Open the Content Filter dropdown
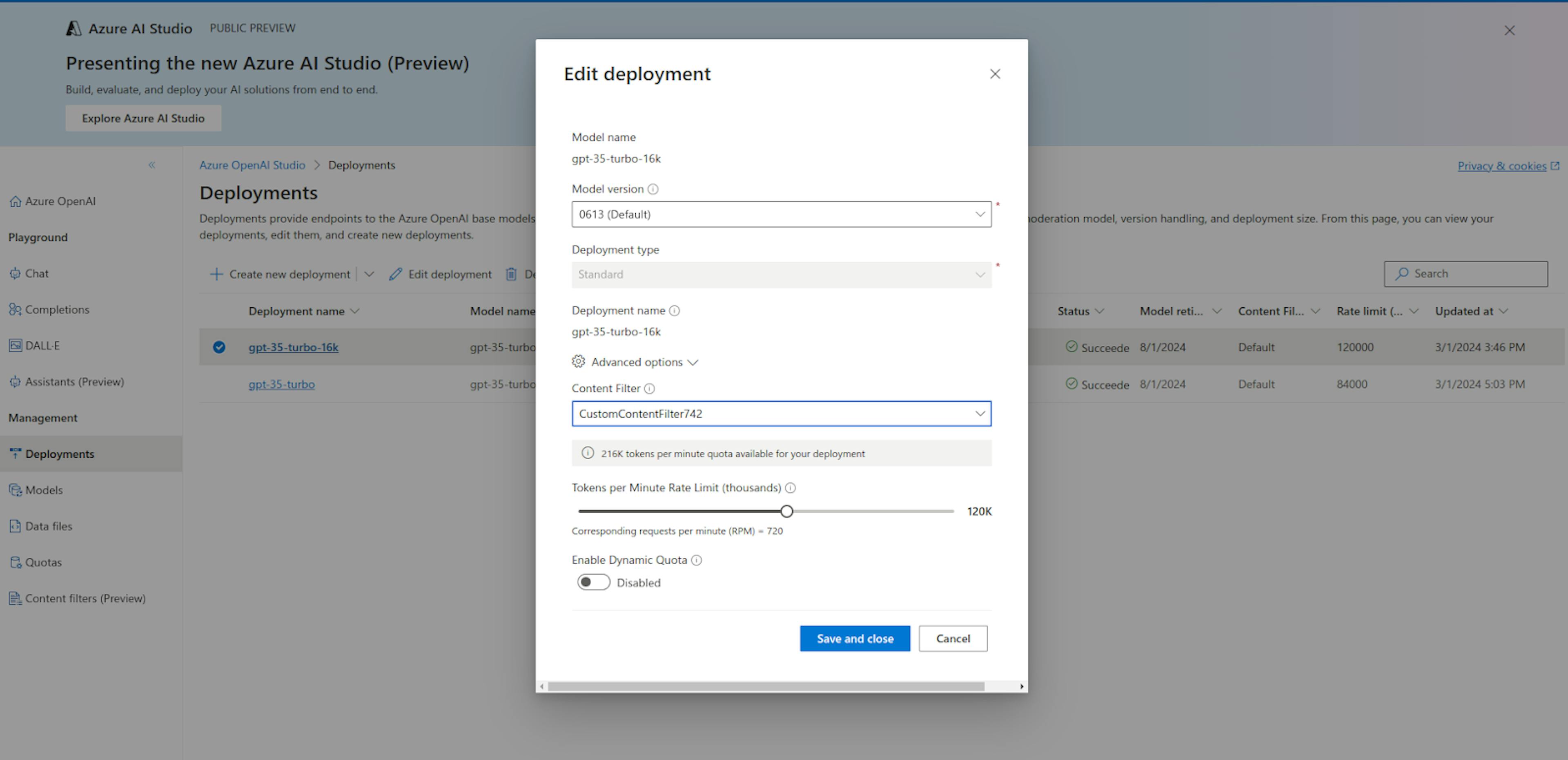The height and width of the screenshot is (760, 1568). point(781,414)
